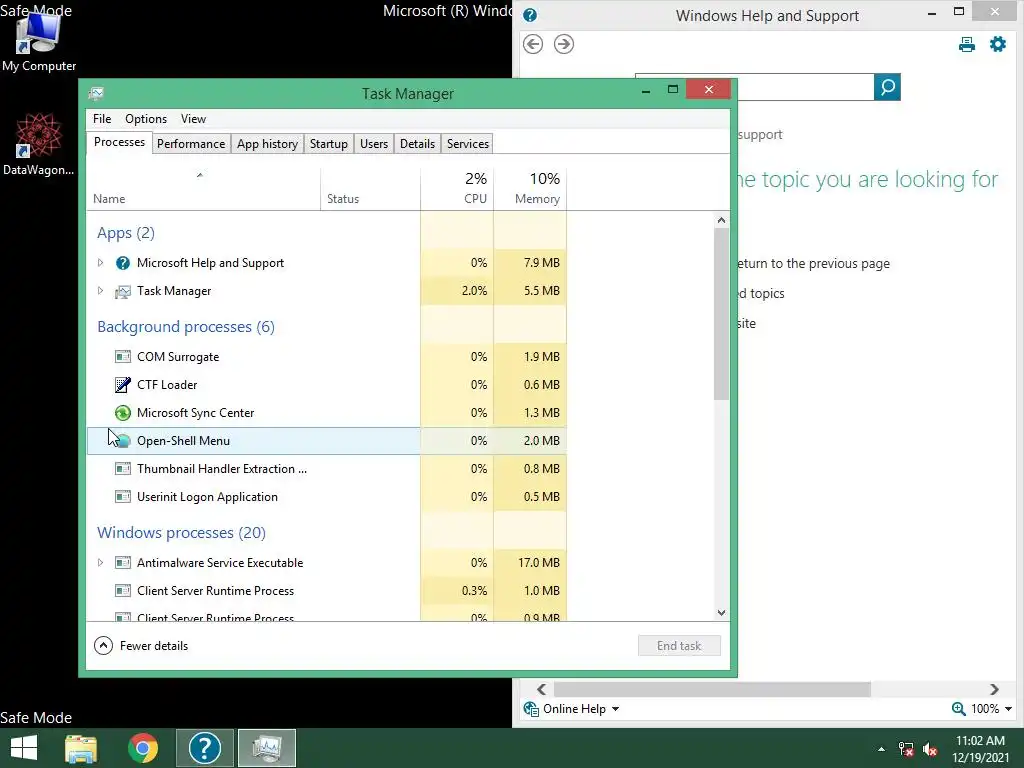Image resolution: width=1024 pixels, height=768 pixels.
Task: Select the Processes tab
Action: coord(120,142)
